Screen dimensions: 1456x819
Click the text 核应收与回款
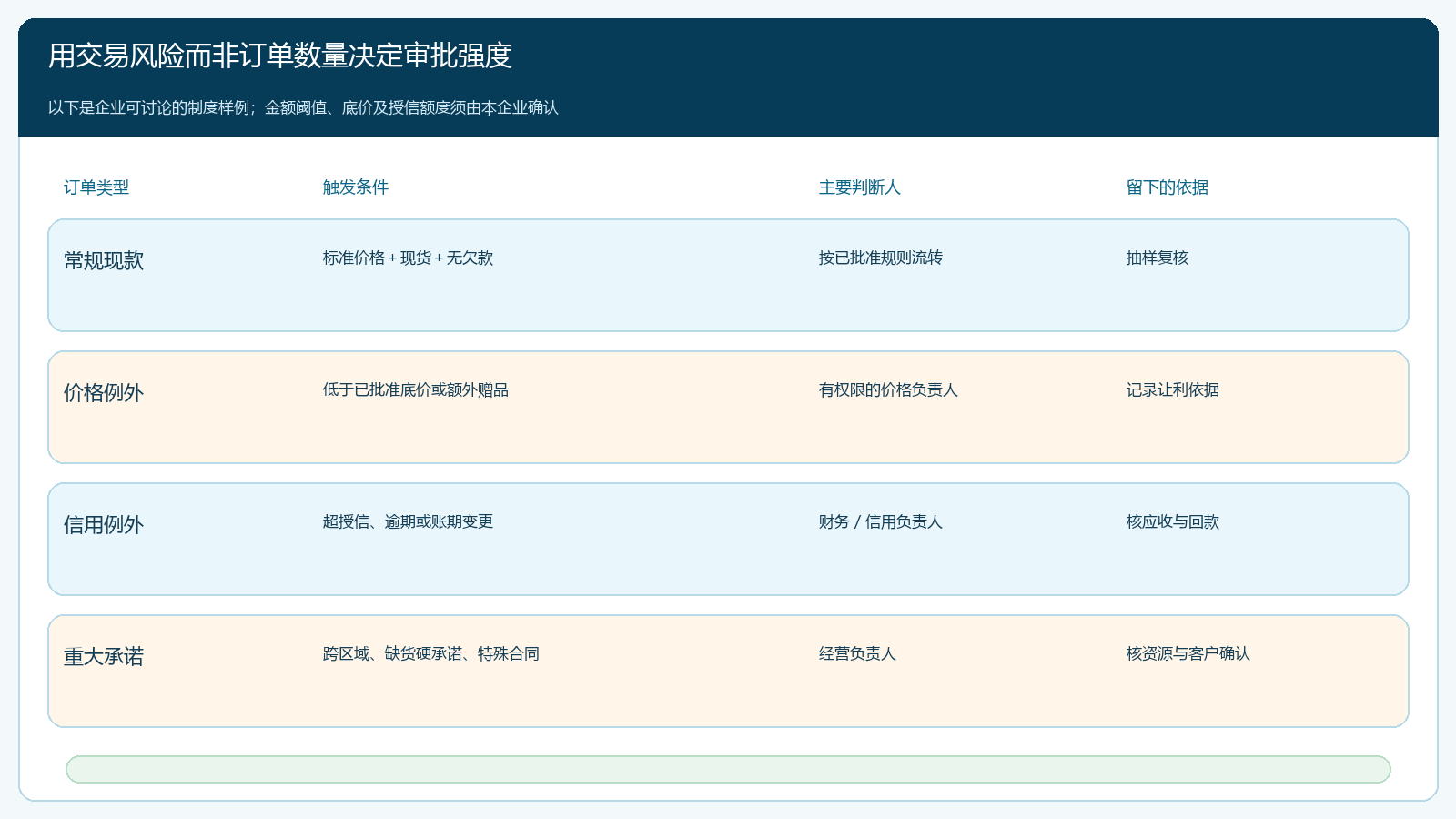[x=1173, y=521]
